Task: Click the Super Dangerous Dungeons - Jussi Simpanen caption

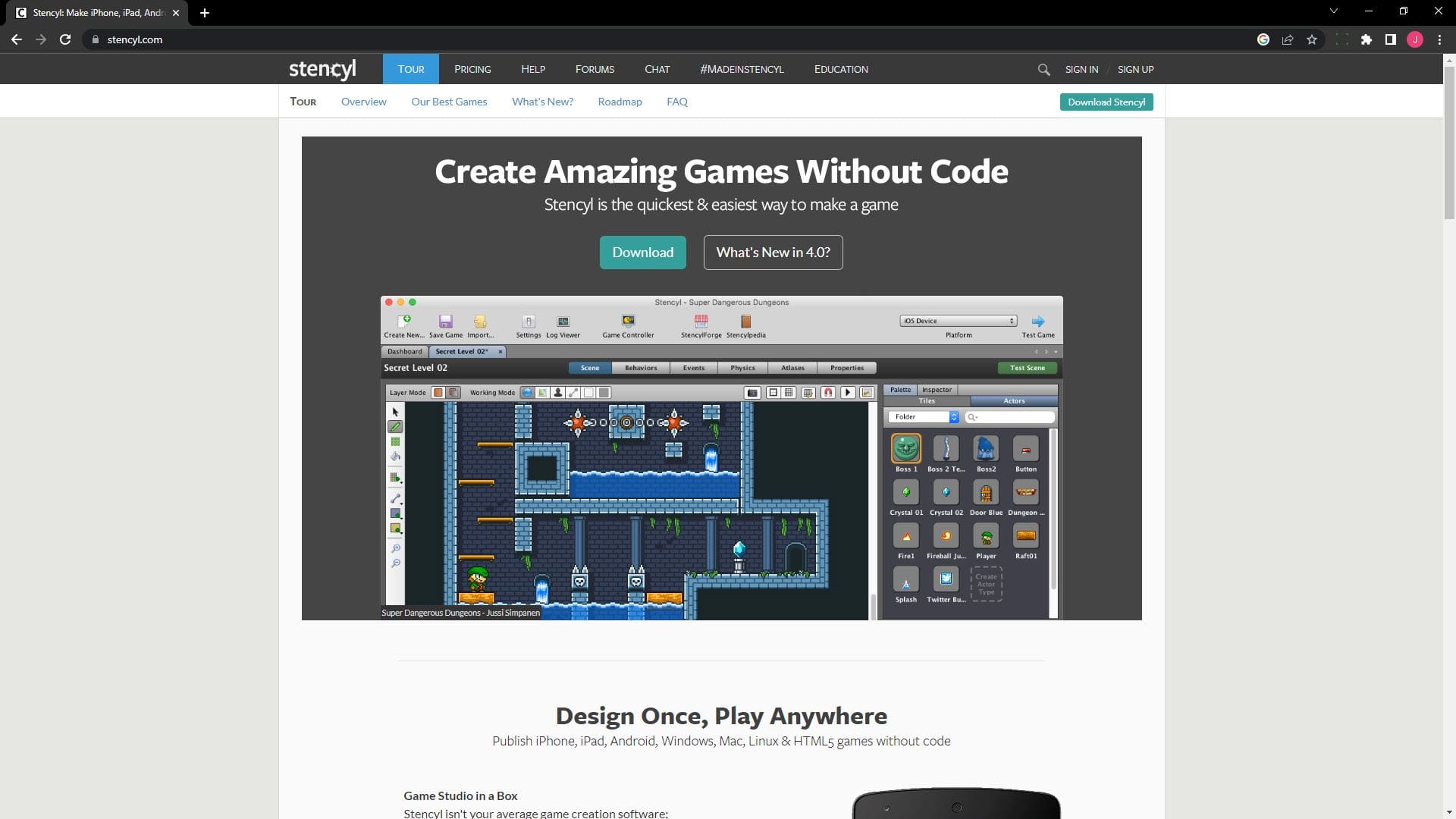Action: point(461,613)
